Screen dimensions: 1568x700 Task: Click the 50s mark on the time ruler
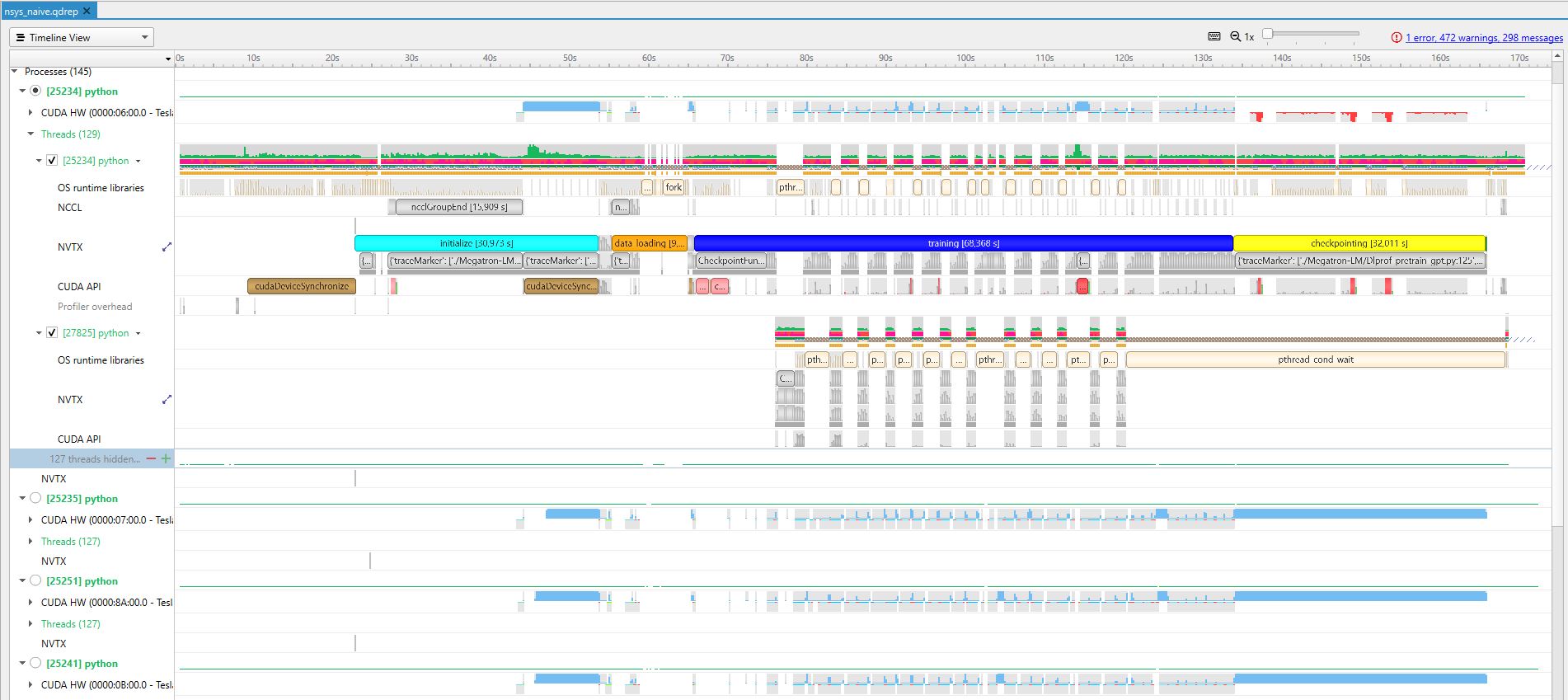pos(570,58)
